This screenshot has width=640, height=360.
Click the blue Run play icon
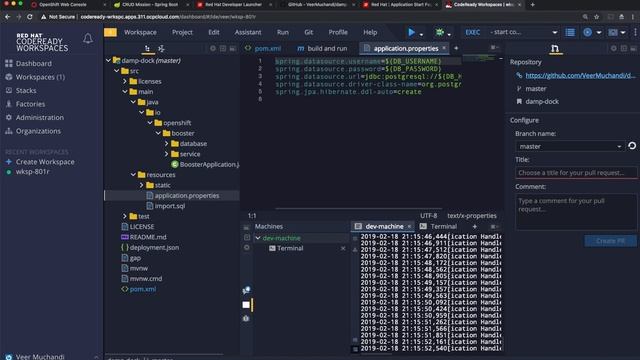(411, 32)
